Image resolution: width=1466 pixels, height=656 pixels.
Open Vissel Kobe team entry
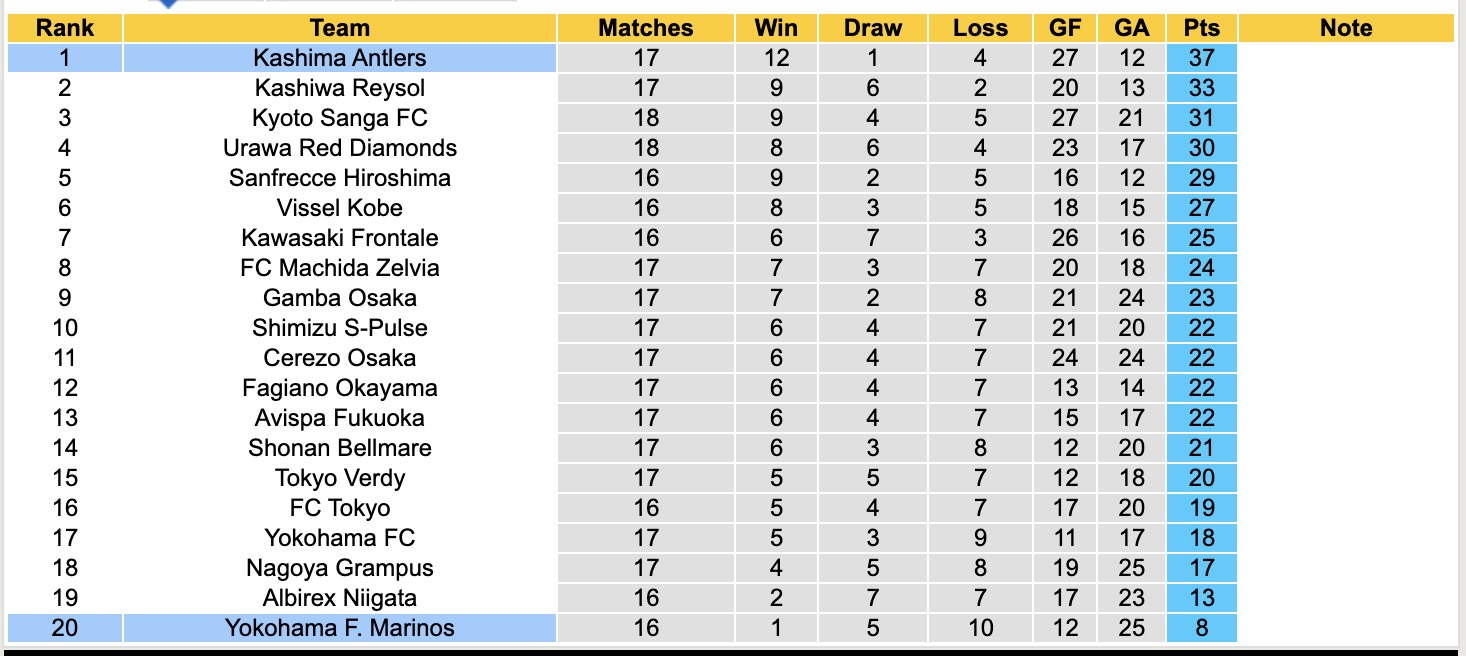pyautogui.click(x=340, y=208)
